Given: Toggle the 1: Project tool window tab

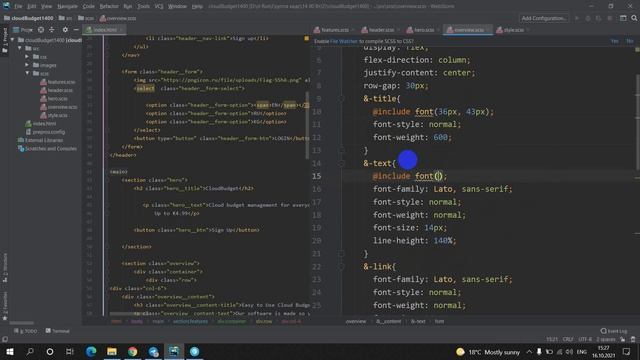Looking at the screenshot, I should (5, 40).
